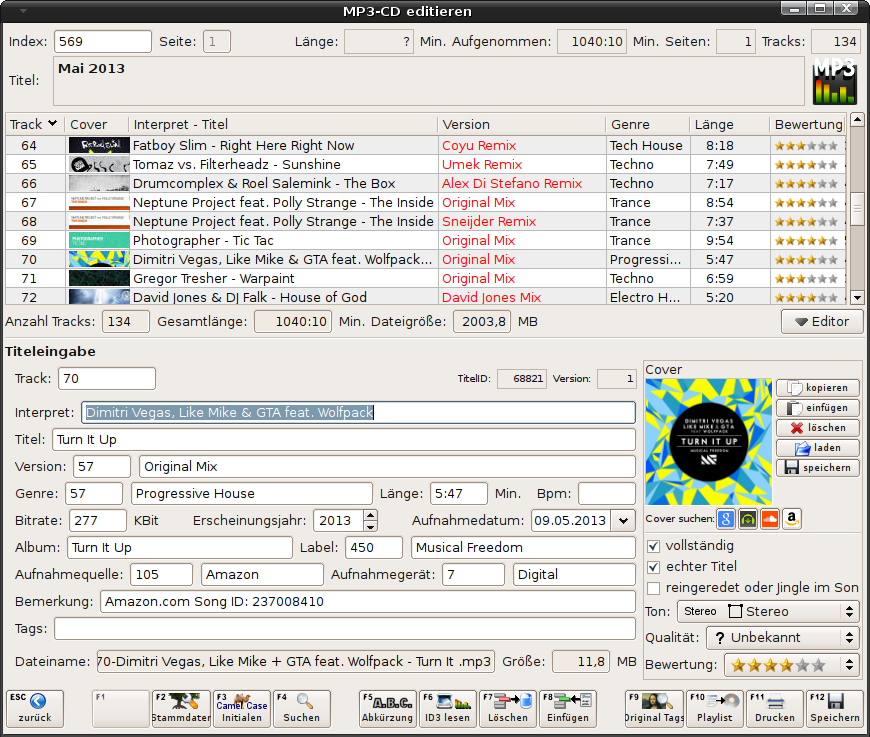Delete cover with löschen button

click(818, 427)
